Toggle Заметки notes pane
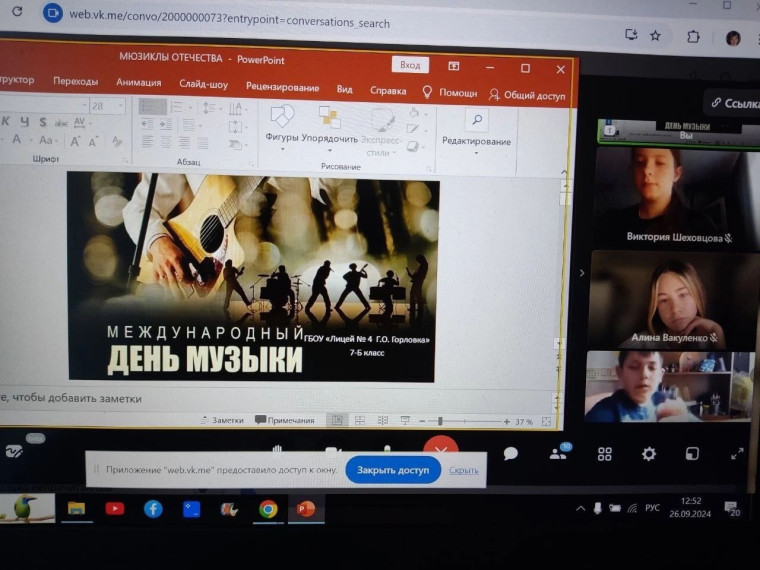 [222, 420]
